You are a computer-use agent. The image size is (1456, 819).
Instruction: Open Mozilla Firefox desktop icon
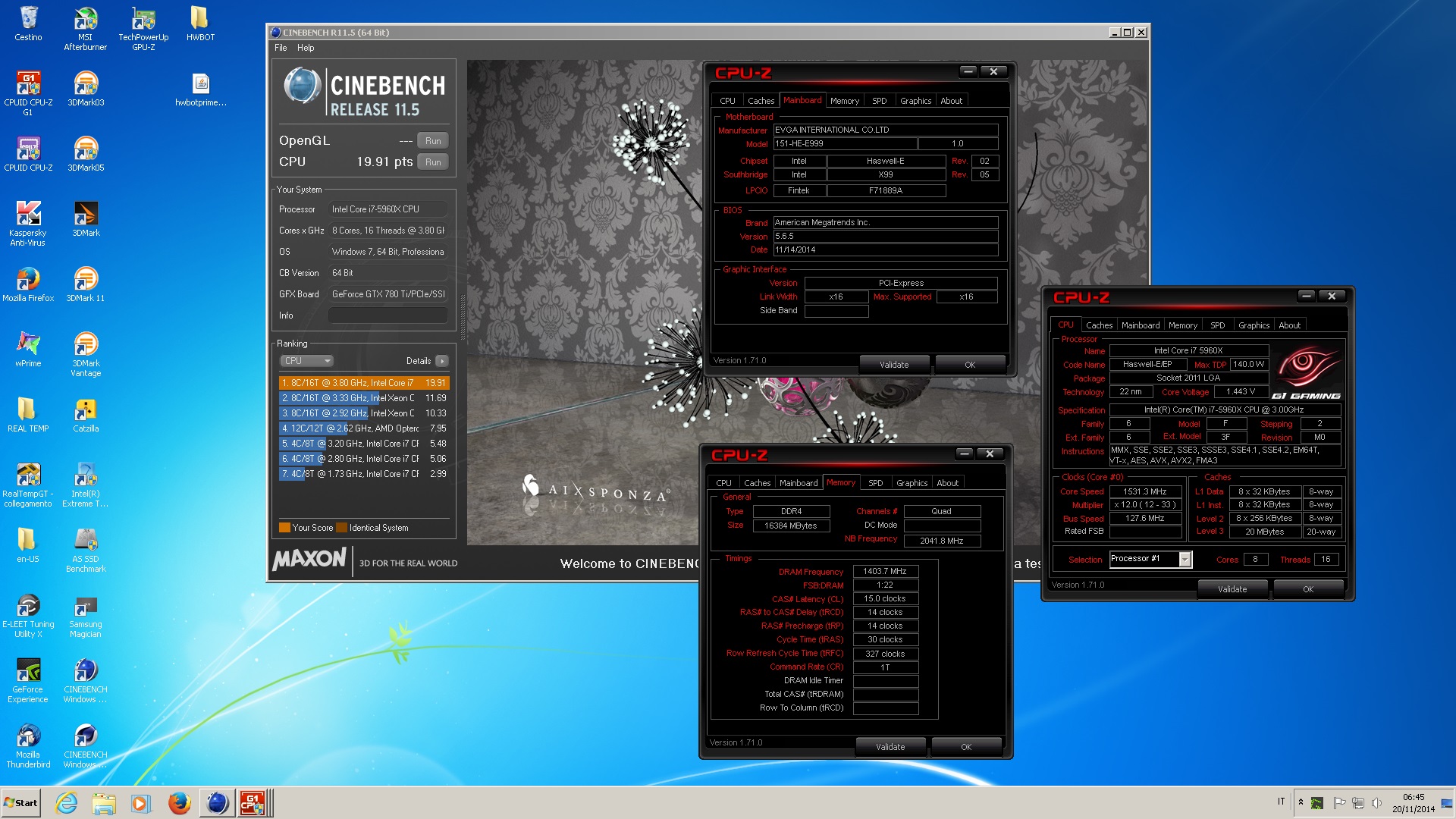[x=28, y=285]
